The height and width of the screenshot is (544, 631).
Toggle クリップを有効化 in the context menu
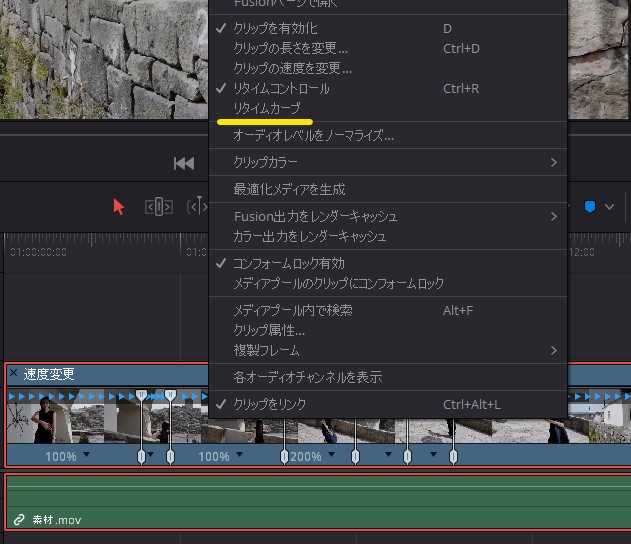[x=388, y=29]
